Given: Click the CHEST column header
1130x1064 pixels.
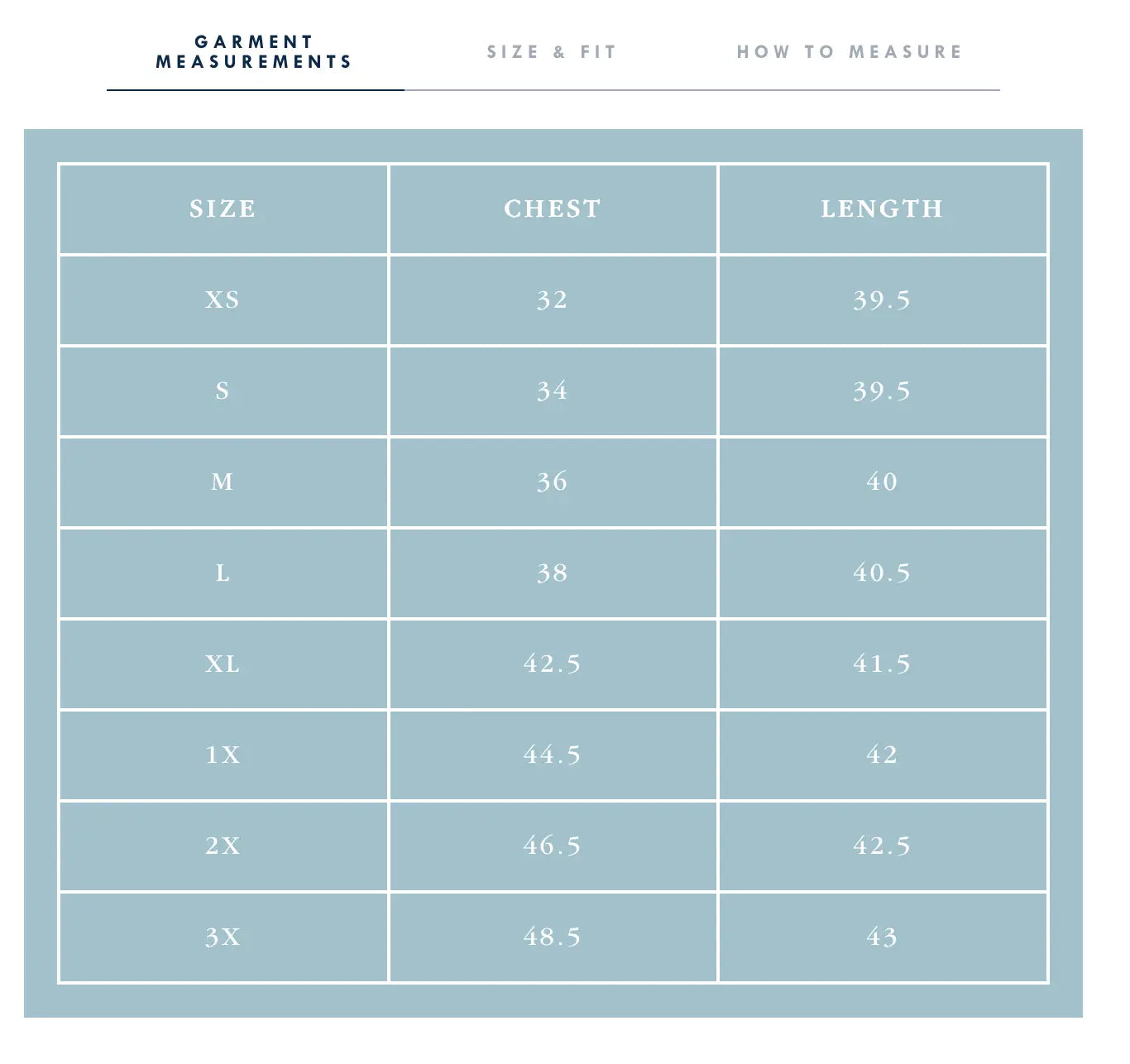Looking at the screenshot, I should pos(553,209).
